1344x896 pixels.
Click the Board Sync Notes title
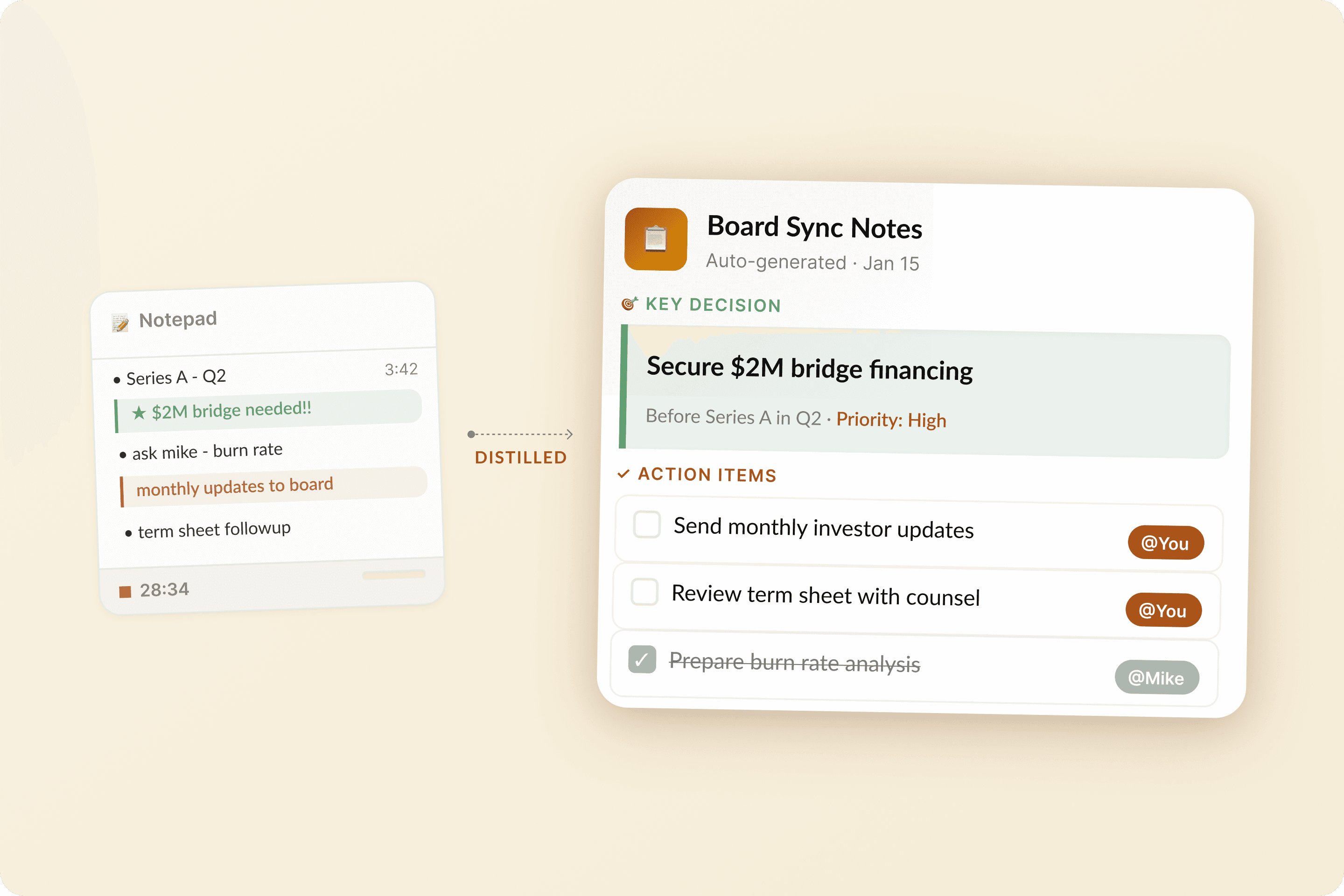pyautogui.click(x=814, y=227)
